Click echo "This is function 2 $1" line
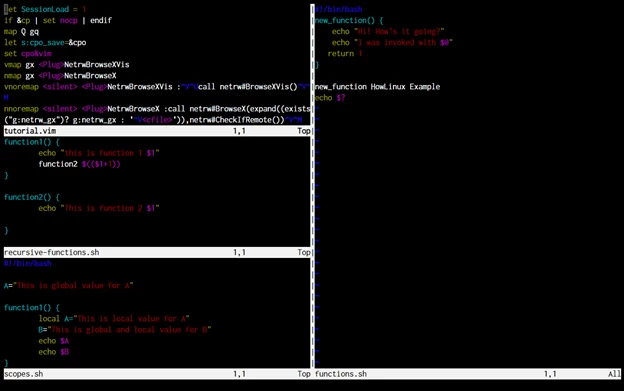 pyautogui.click(x=99, y=208)
